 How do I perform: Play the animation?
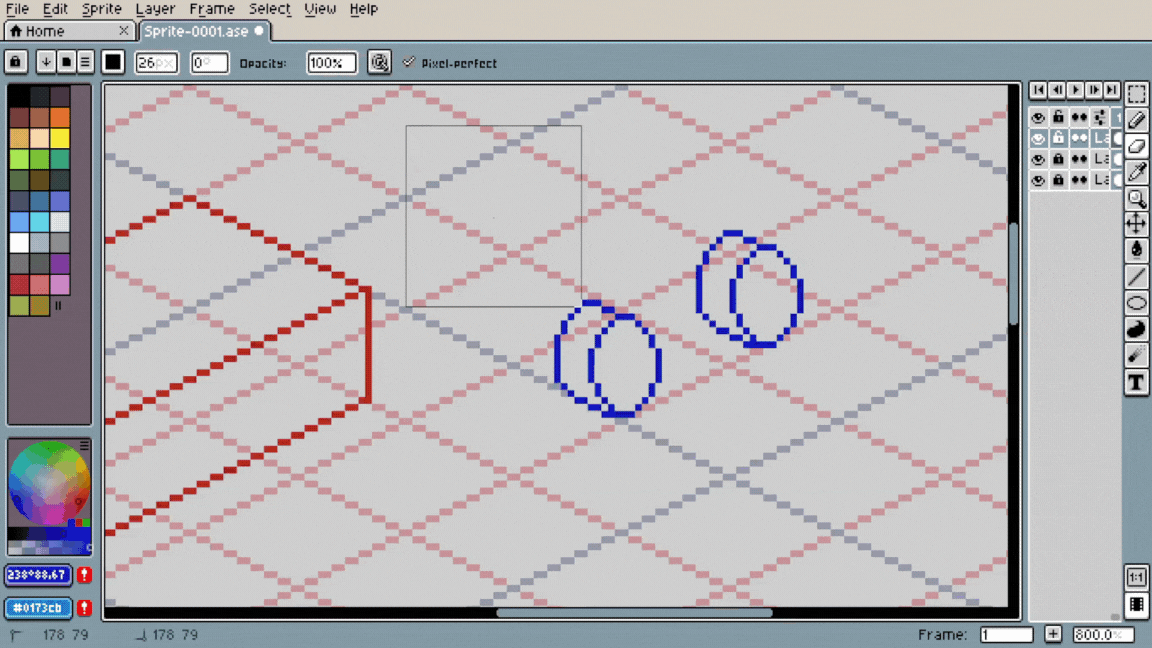click(x=1075, y=90)
